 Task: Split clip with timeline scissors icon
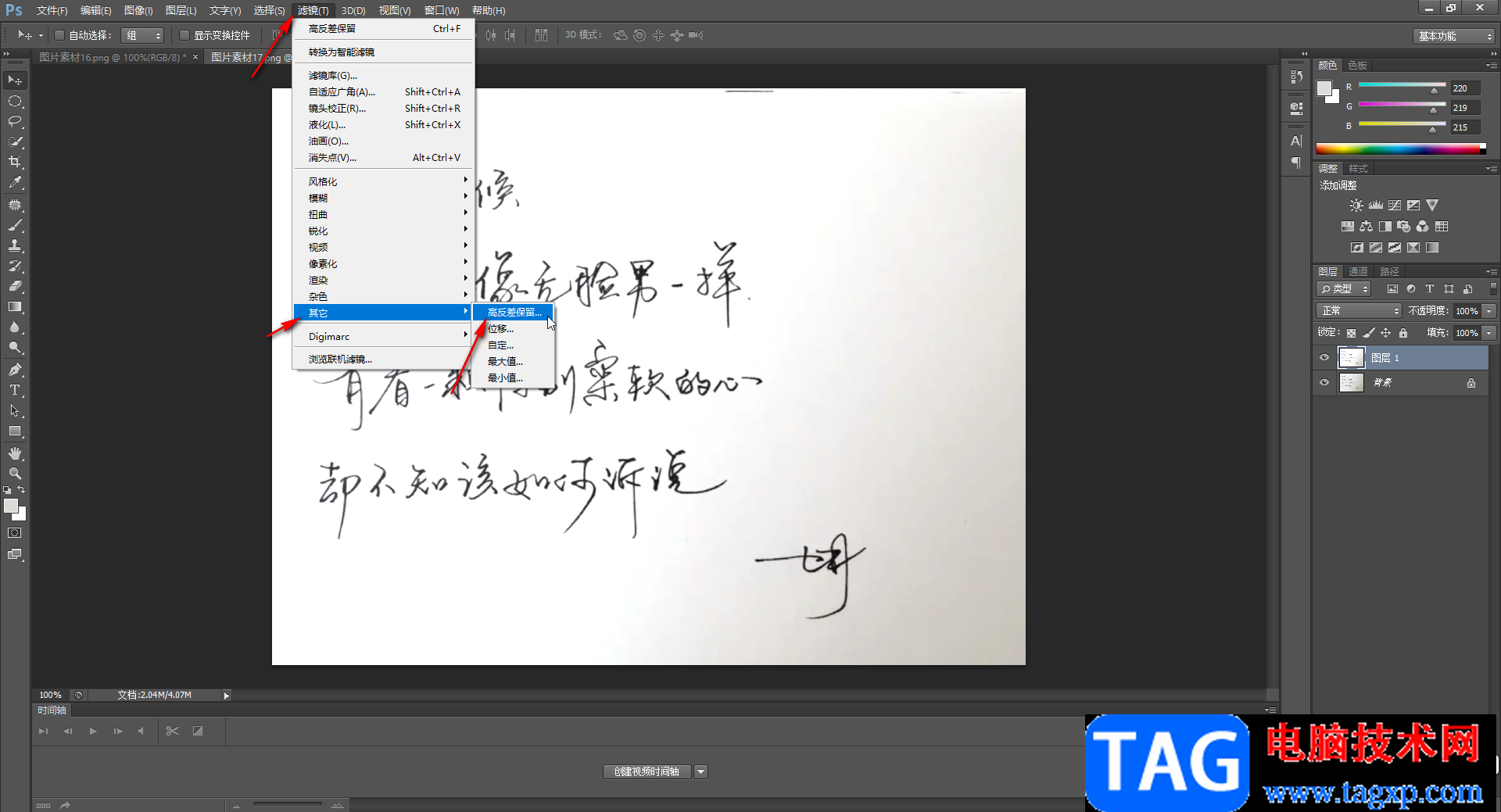(x=173, y=731)
